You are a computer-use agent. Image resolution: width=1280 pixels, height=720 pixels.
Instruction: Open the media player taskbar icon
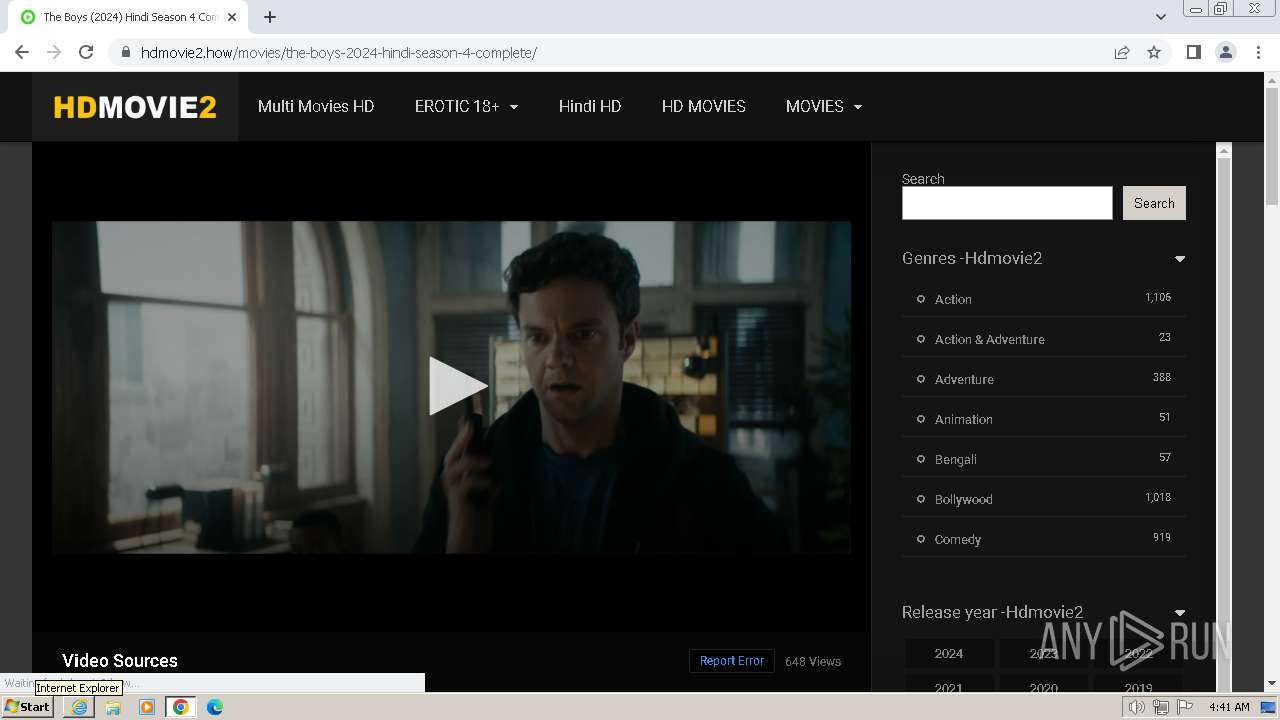147,707
